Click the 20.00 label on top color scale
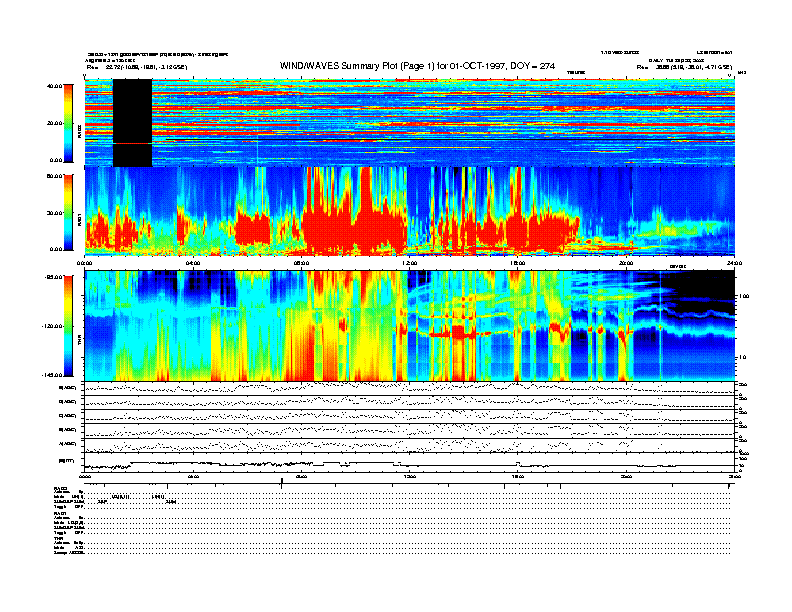792x612 pixels. coord(54,123)
